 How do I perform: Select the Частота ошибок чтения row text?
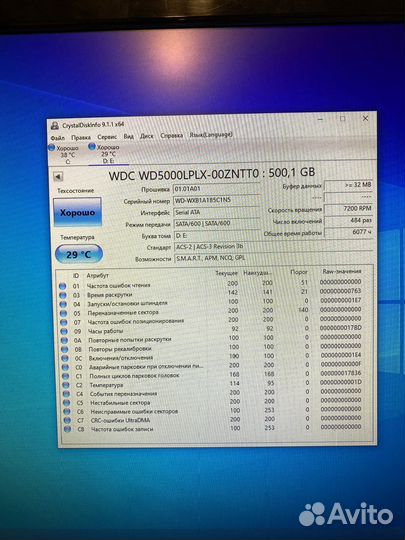pyautogui.click(x=118, y=285)
